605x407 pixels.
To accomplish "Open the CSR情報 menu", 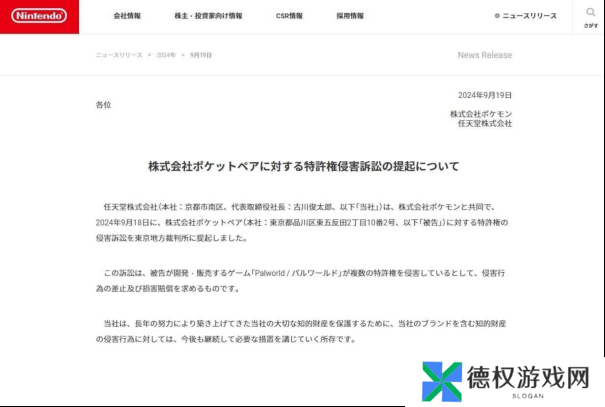I will (289, 16).
